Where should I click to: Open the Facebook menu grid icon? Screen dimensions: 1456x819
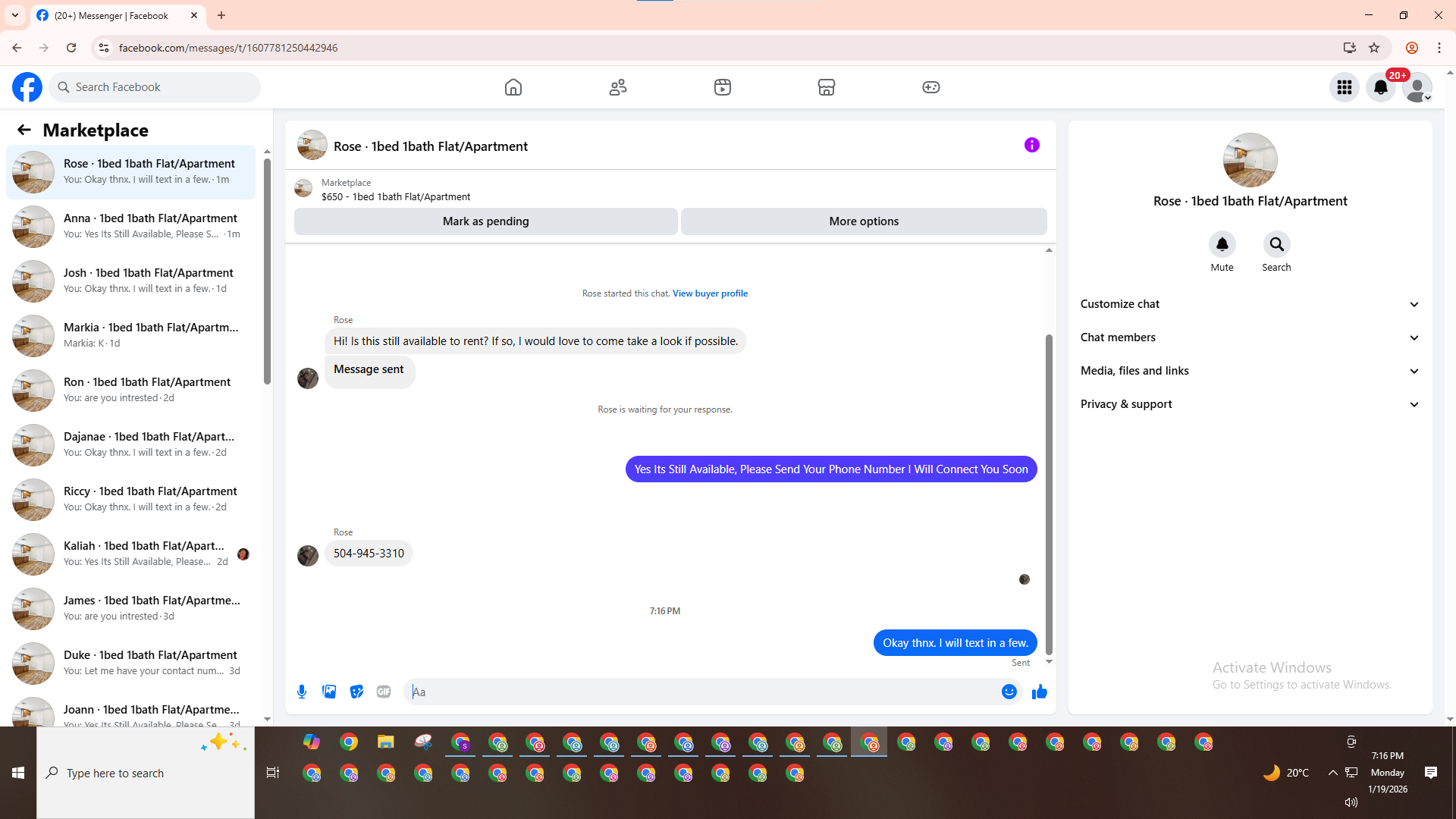coord(1345,87)
